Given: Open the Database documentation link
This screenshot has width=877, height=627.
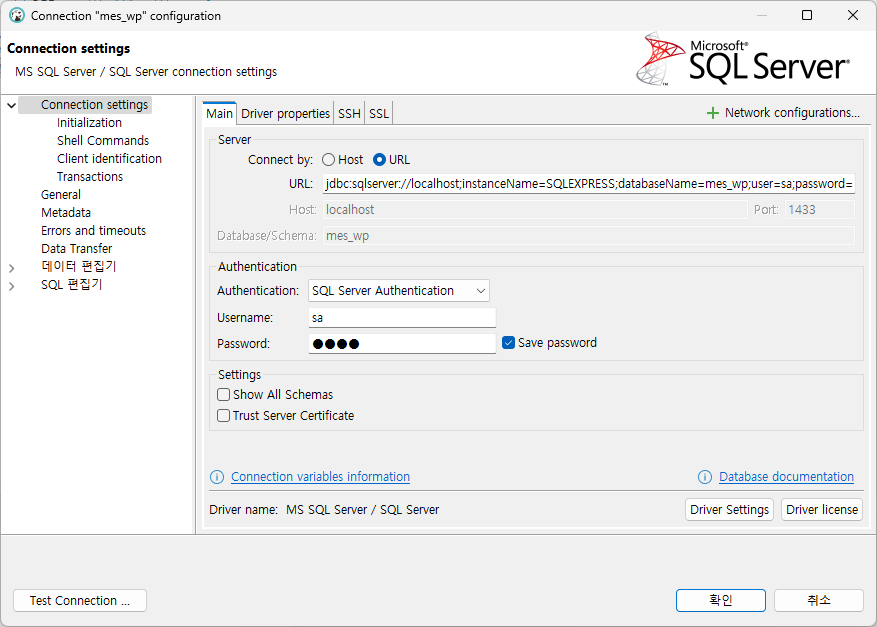Looking at the screenshot, I should point(786,477).
